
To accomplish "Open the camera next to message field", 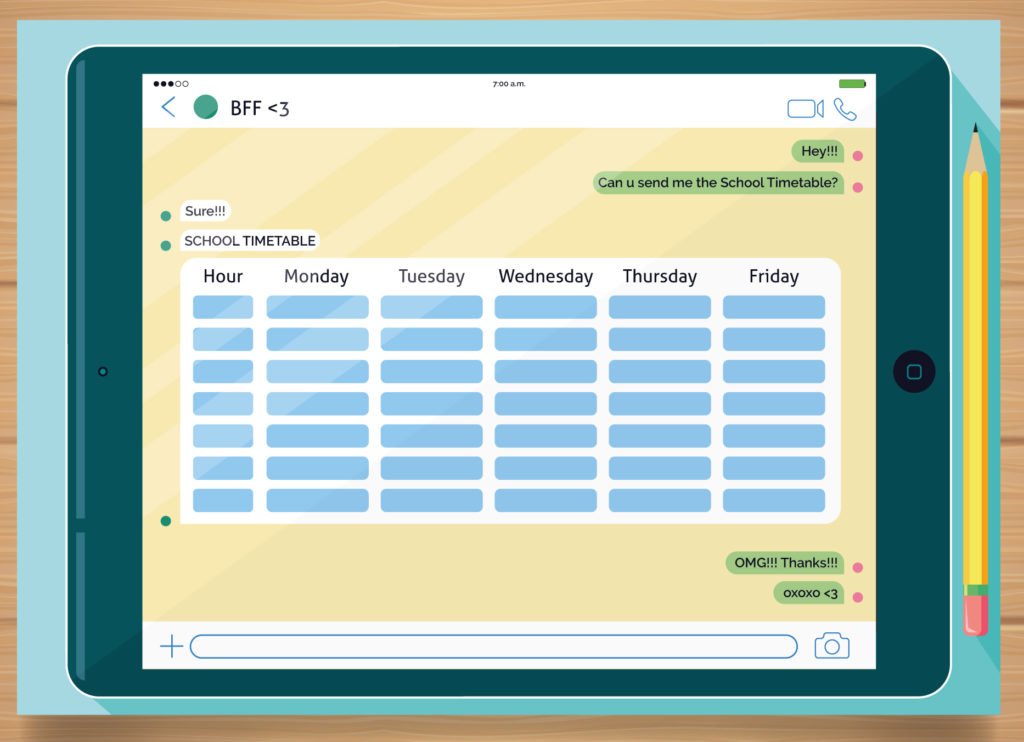I will tap(833, 646).
